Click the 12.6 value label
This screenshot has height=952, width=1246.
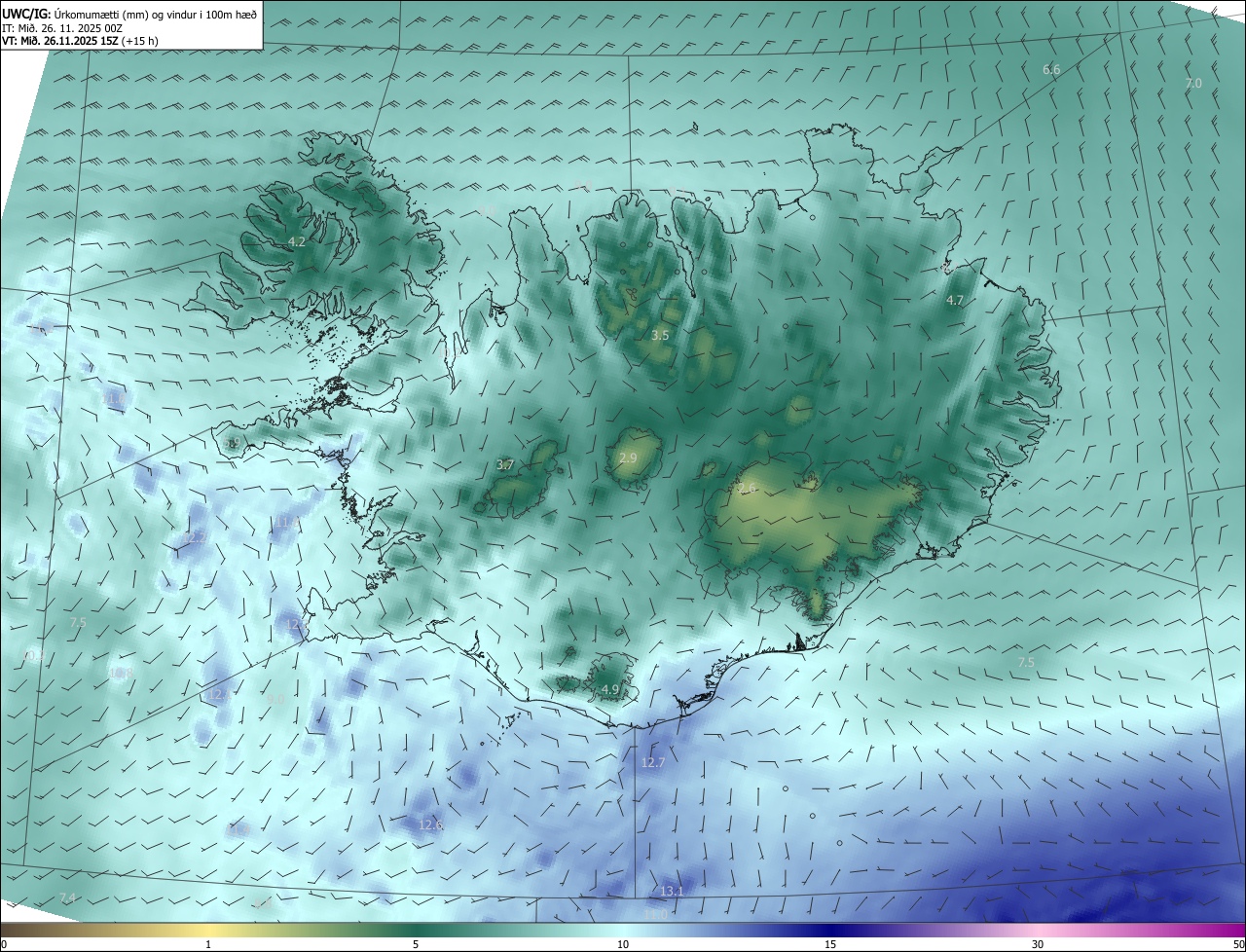point(430,825)
